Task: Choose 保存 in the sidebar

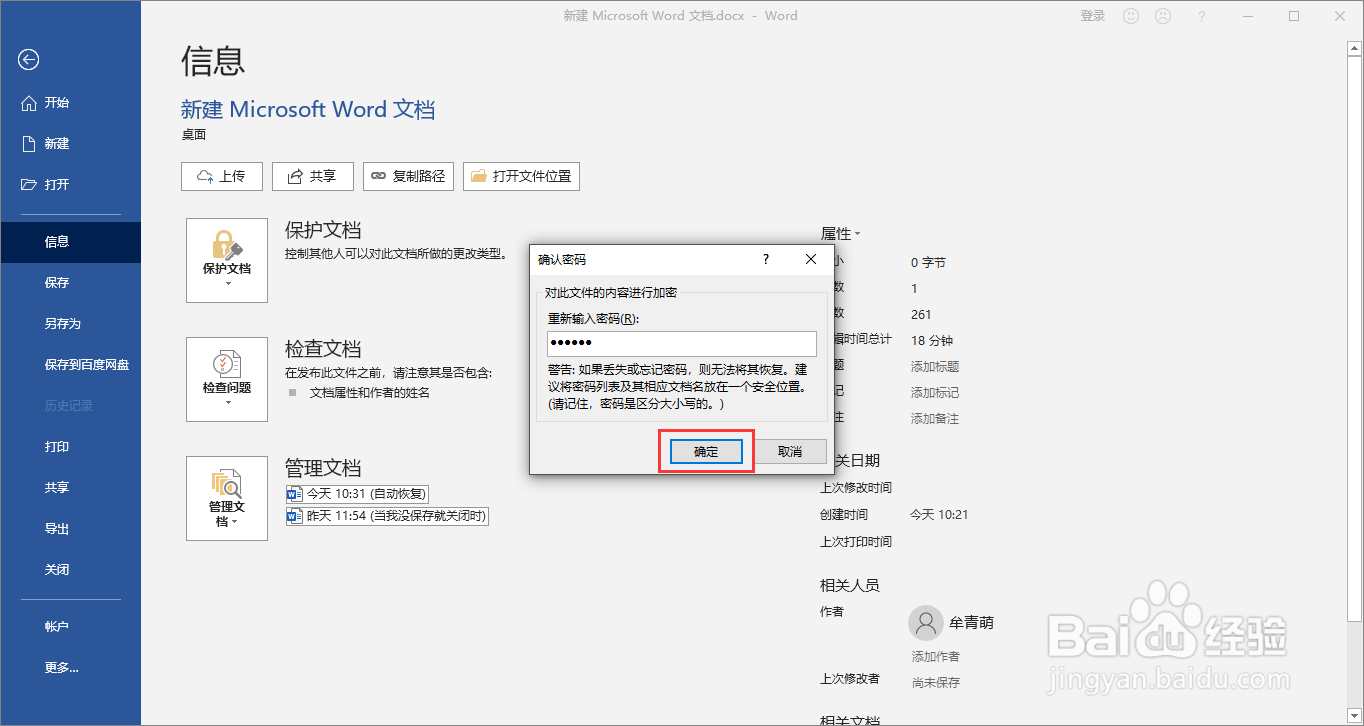Action: point(70,283)
